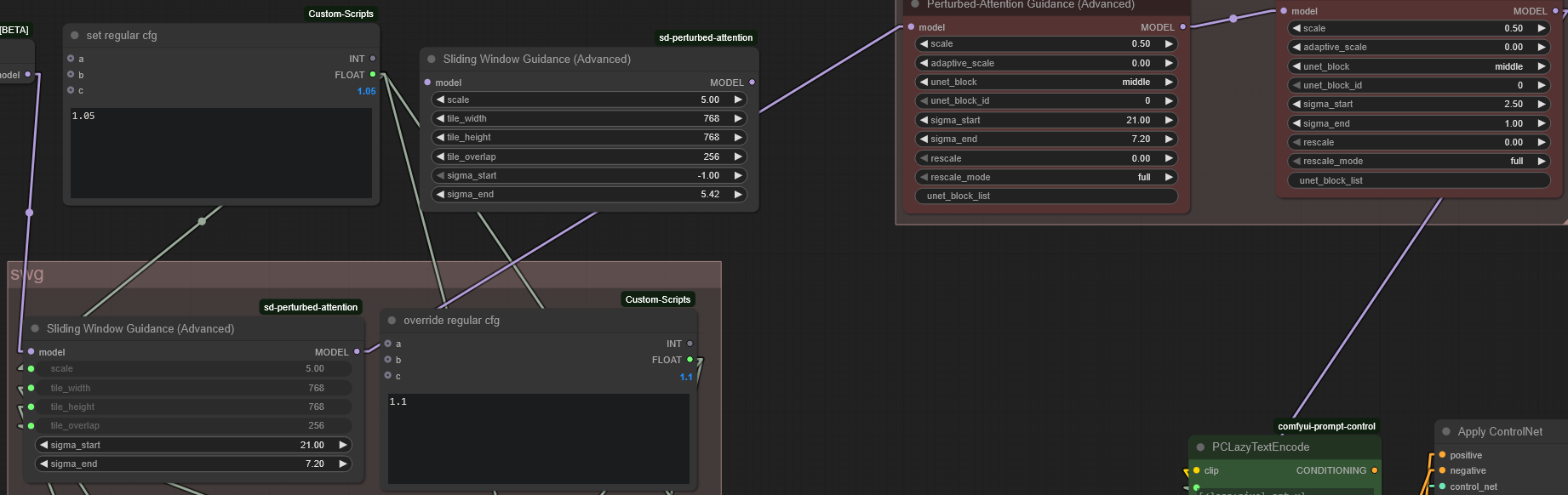
Task: Click the INT output socket of set regular cfg
Action: pos(373,59)
